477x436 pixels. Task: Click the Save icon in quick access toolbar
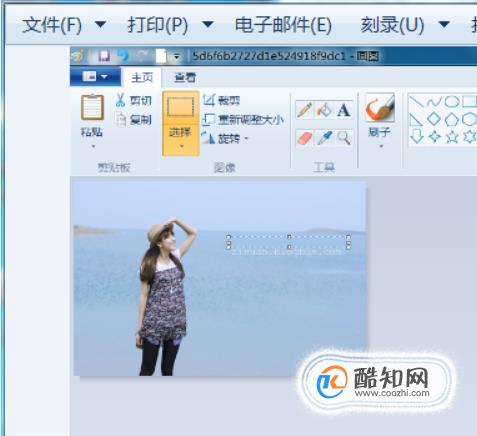click(x=104, y=56)
